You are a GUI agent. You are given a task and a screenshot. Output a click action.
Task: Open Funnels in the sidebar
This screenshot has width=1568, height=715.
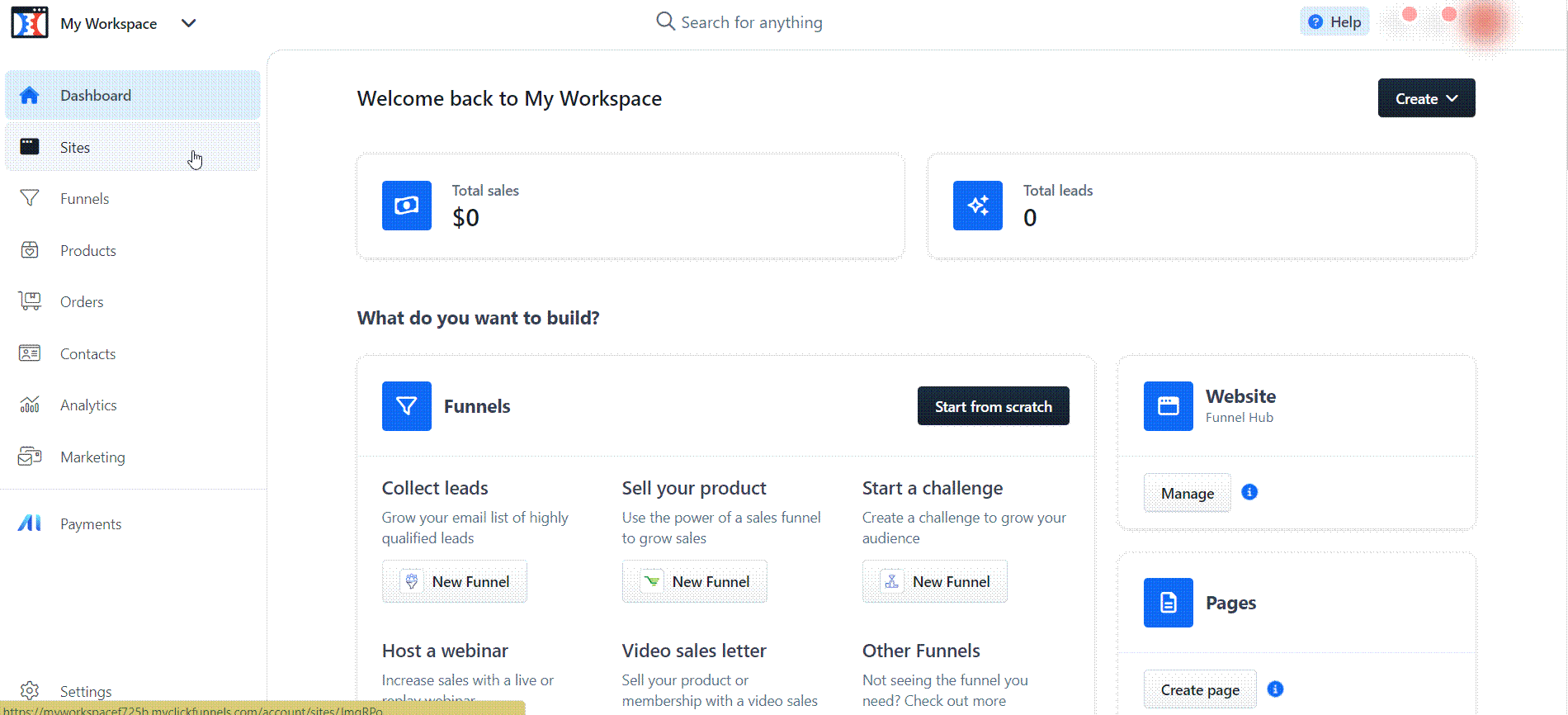(x=133, y=198)
